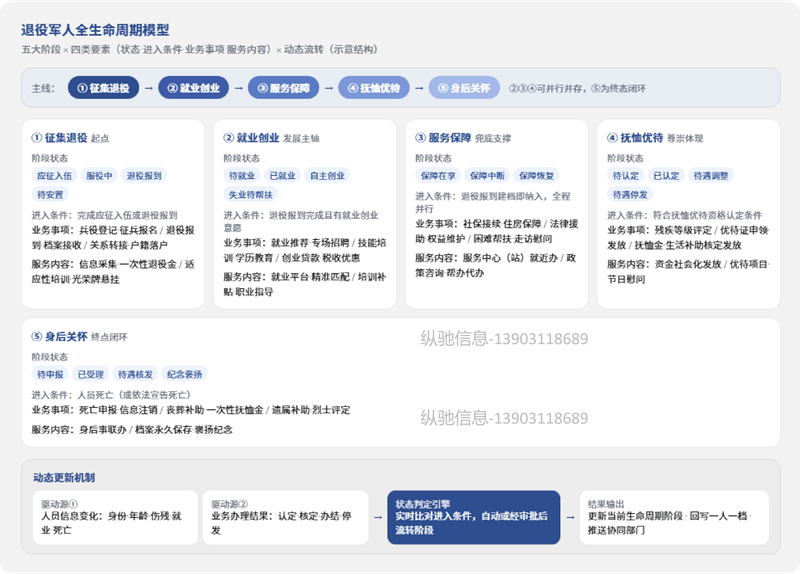Select the 待遇停发 status tag
This screenshot has width=800, height=574.
[x=630, y=194]
